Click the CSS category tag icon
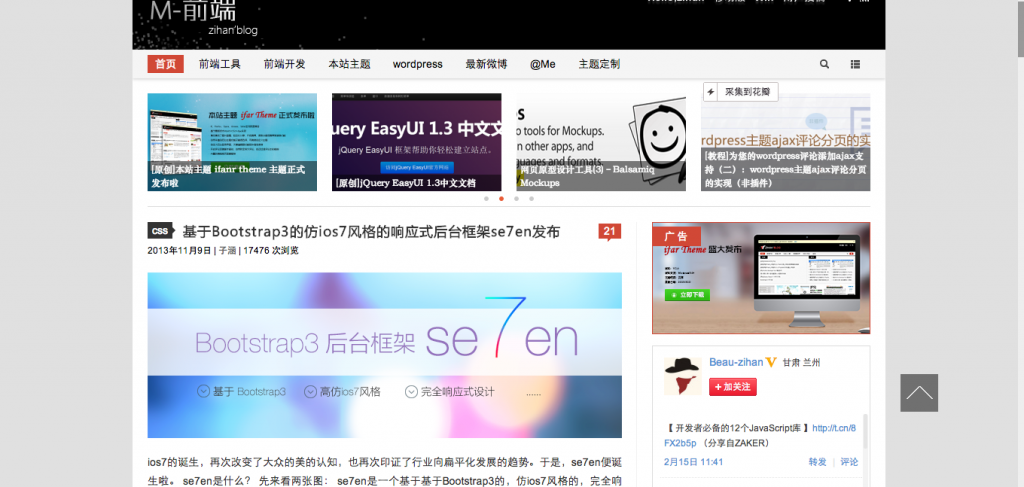1024x487 pixels. [161, 230]
